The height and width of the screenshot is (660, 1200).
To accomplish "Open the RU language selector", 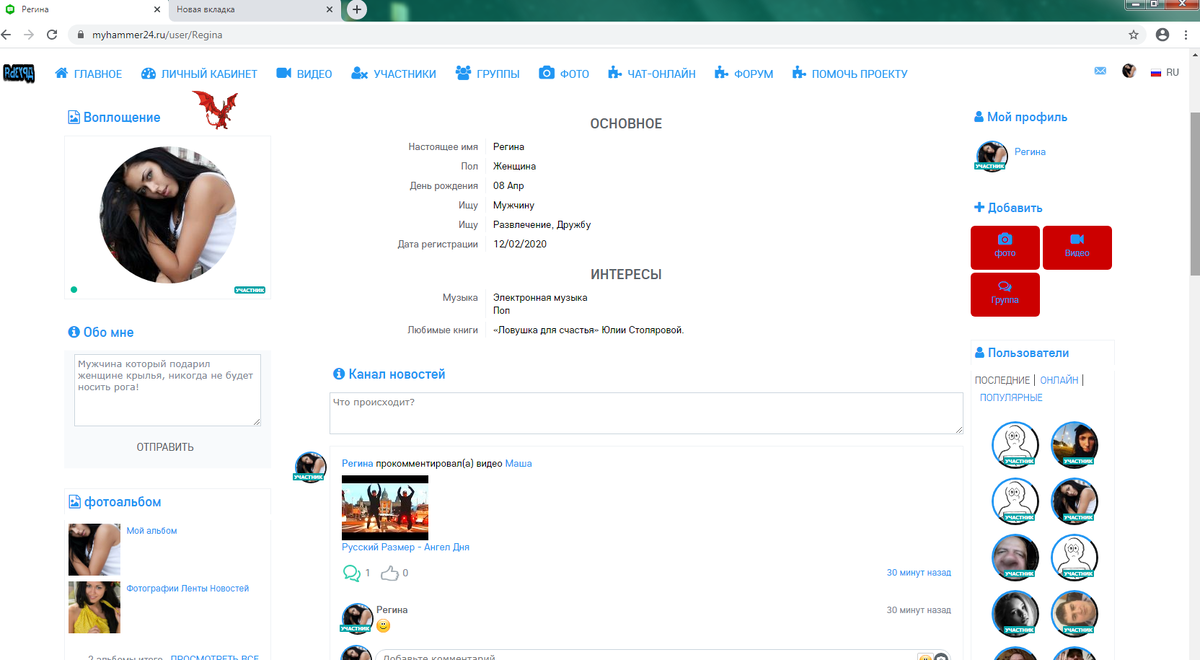I will pyautogui.click(x=1164, y=72).
